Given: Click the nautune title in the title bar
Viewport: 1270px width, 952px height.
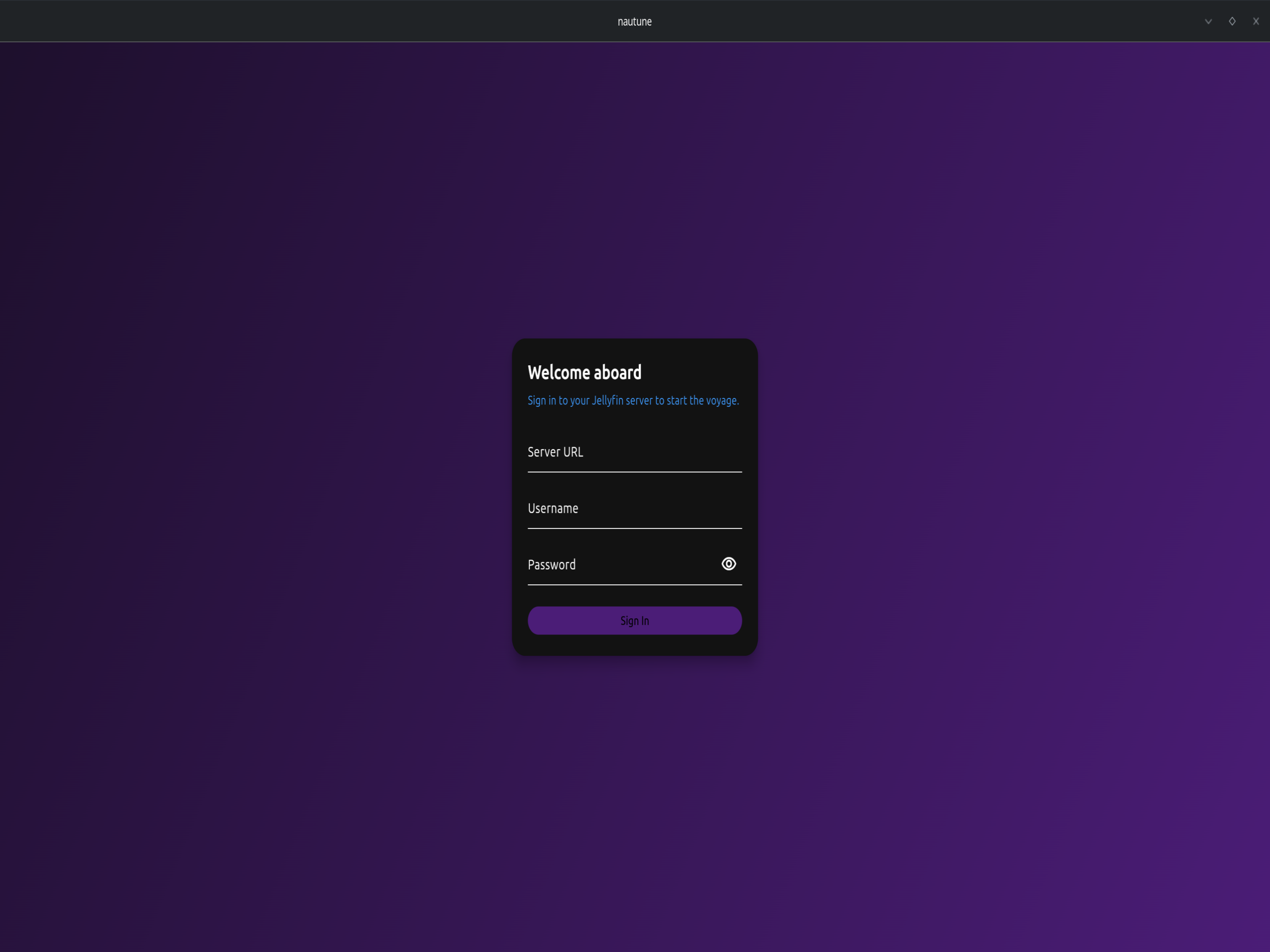Looking at the screenshot, I should pos(635,22).
